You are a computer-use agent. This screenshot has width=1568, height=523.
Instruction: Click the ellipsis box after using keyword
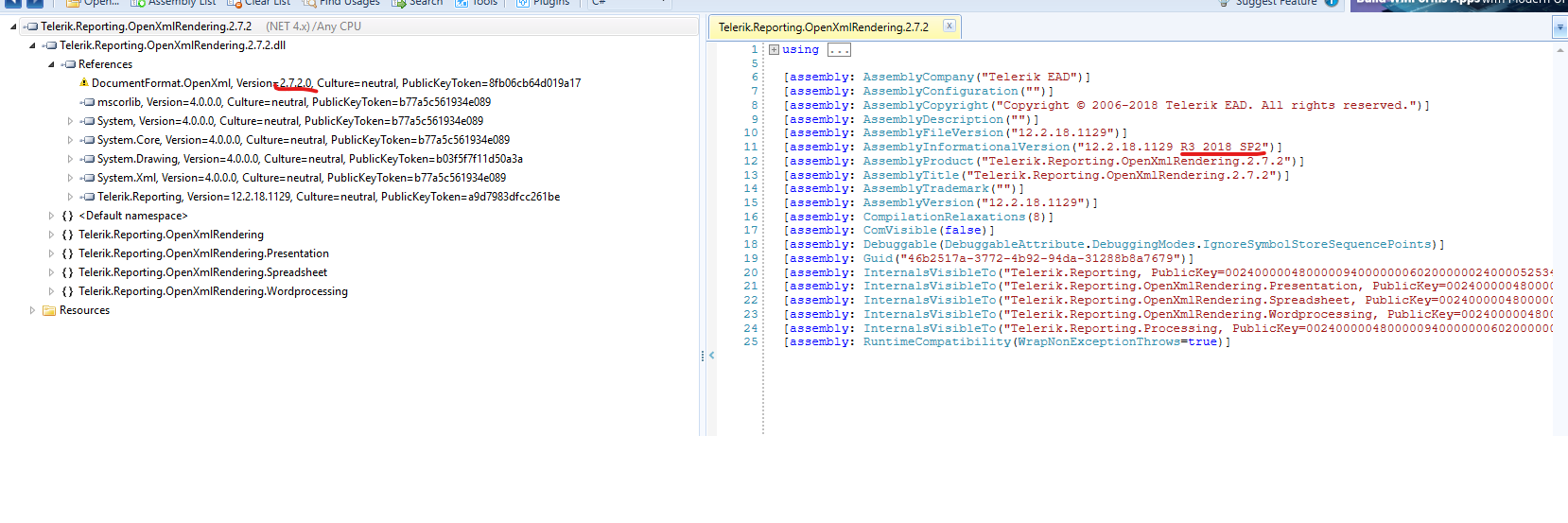[839, 49]
